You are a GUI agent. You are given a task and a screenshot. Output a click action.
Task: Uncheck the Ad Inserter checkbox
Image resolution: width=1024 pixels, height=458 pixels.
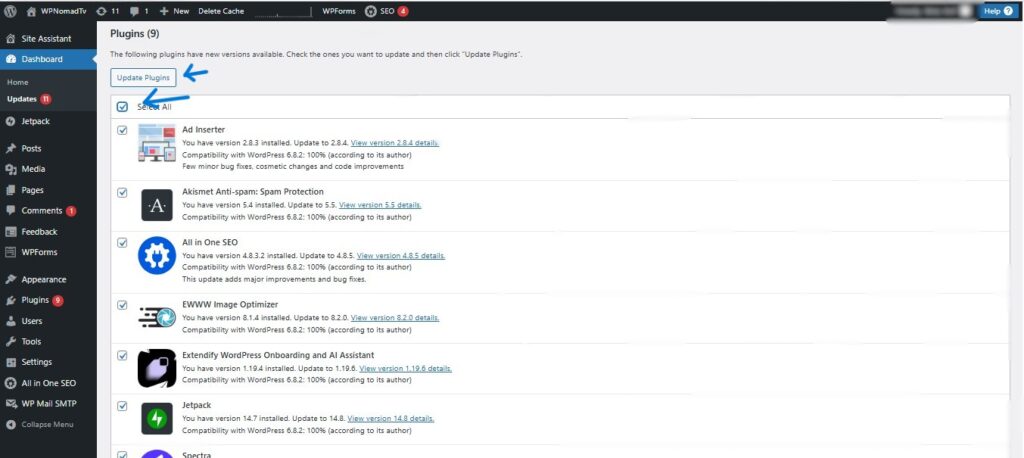pyautogui.click(x=122, y=130)
